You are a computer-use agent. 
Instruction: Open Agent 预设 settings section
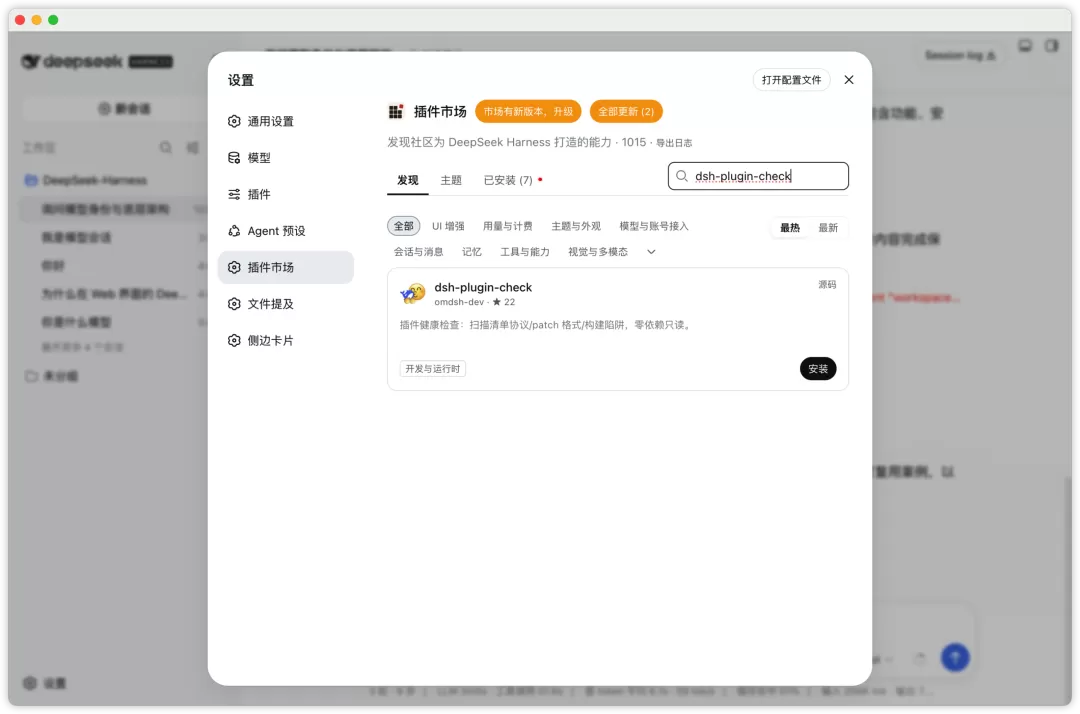coord(285,231)
